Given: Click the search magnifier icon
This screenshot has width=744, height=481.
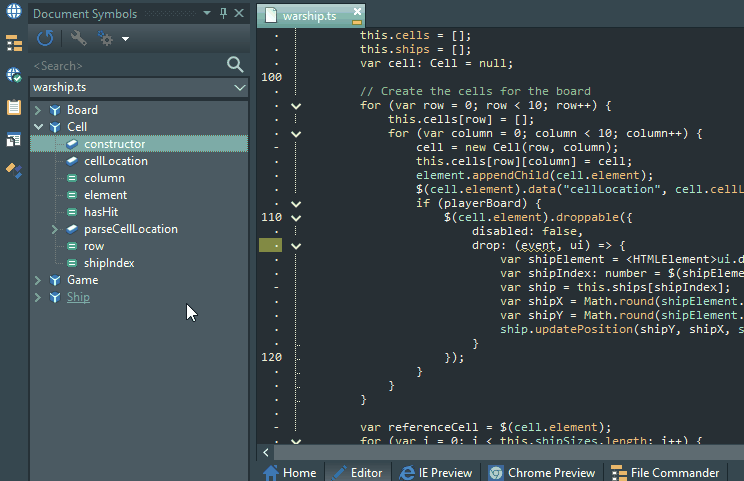Looking at the screenshot, I should (235, 65).
